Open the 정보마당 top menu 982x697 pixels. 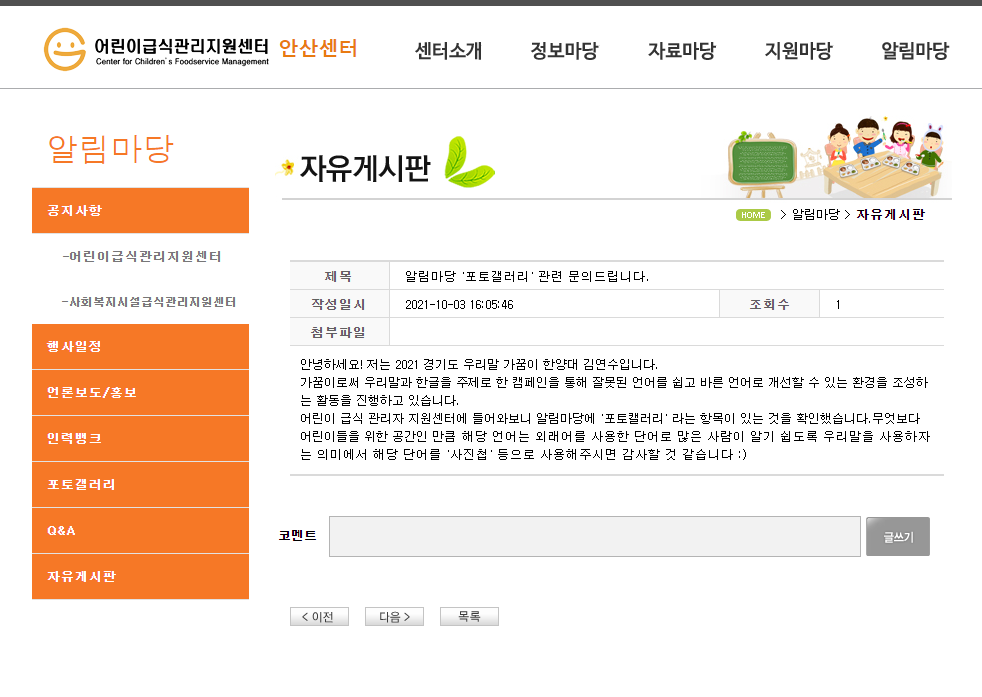point(564,51)
